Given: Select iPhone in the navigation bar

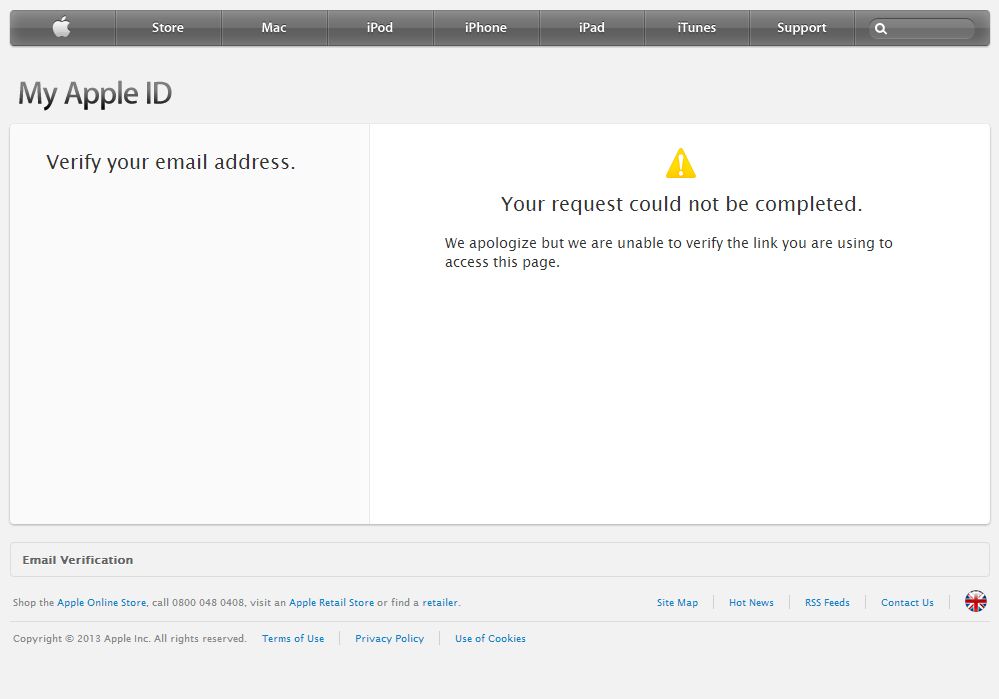Looking at the screenshot, I should (x=485, y=27).
